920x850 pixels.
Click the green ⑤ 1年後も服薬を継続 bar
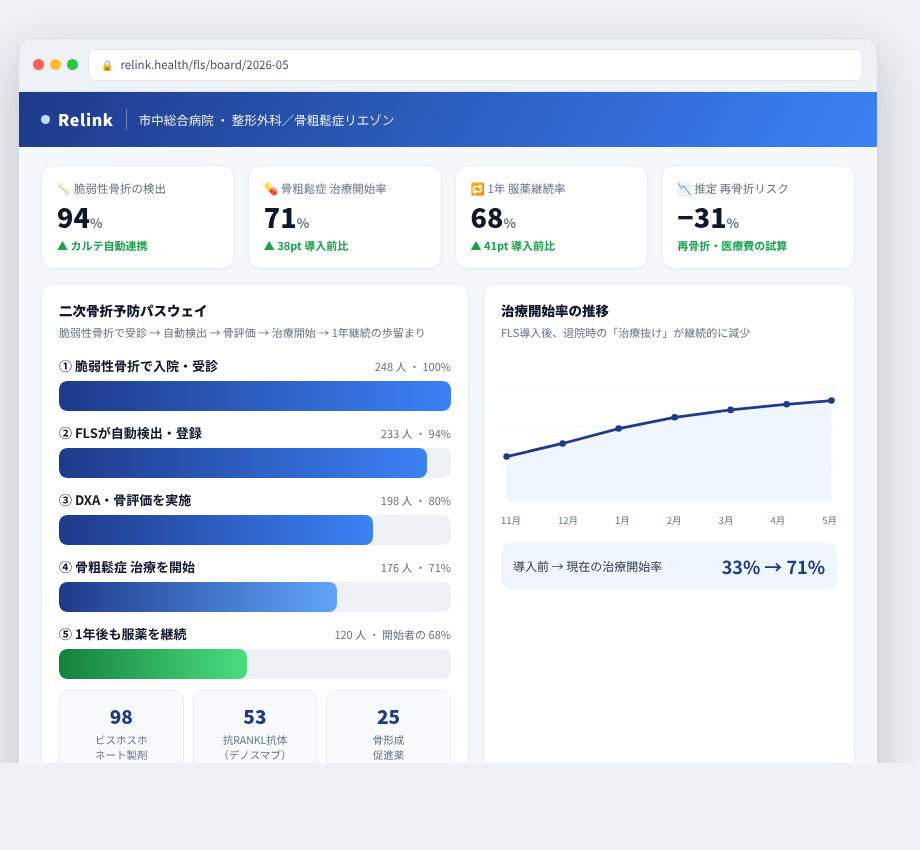click(153, 664)
